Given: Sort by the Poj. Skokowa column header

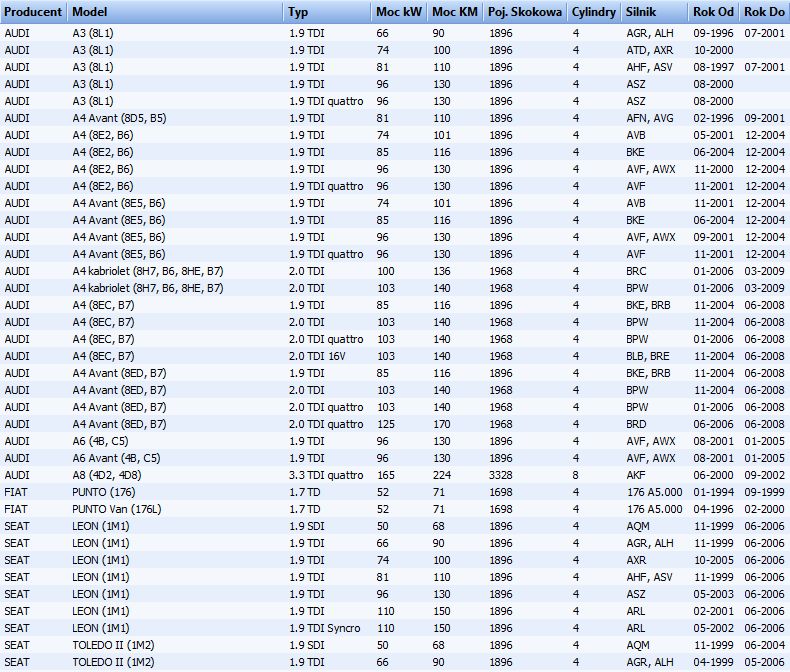Looking at the screenshot, I should (524, 12).
